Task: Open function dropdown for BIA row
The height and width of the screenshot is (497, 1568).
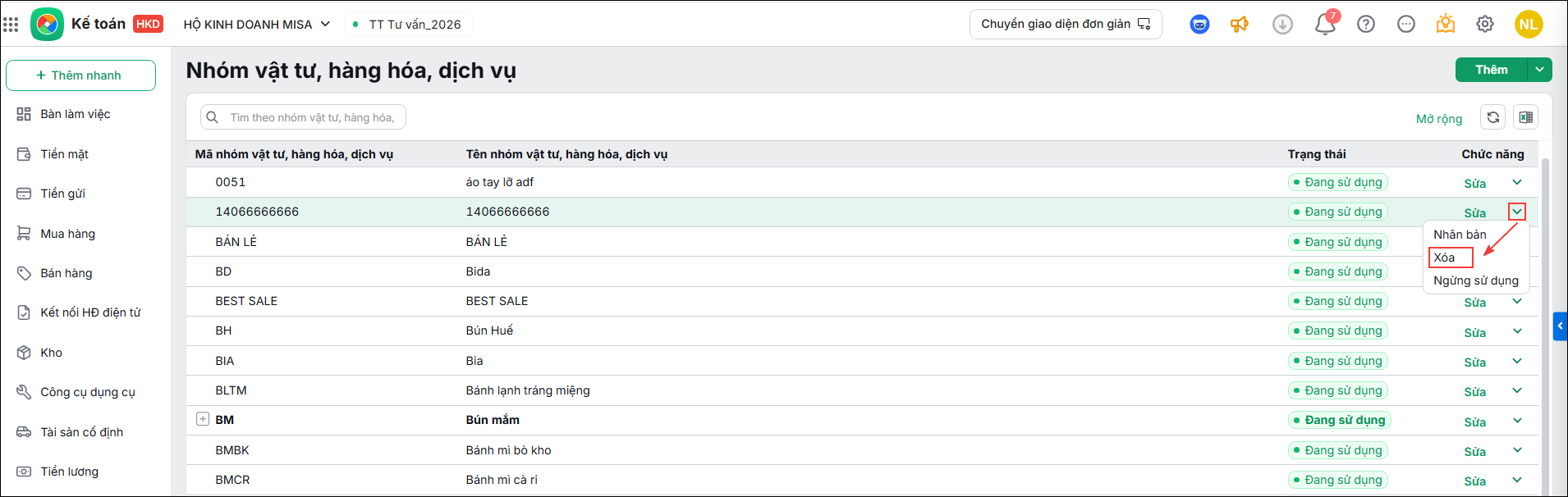Action: coord(1517,361)
